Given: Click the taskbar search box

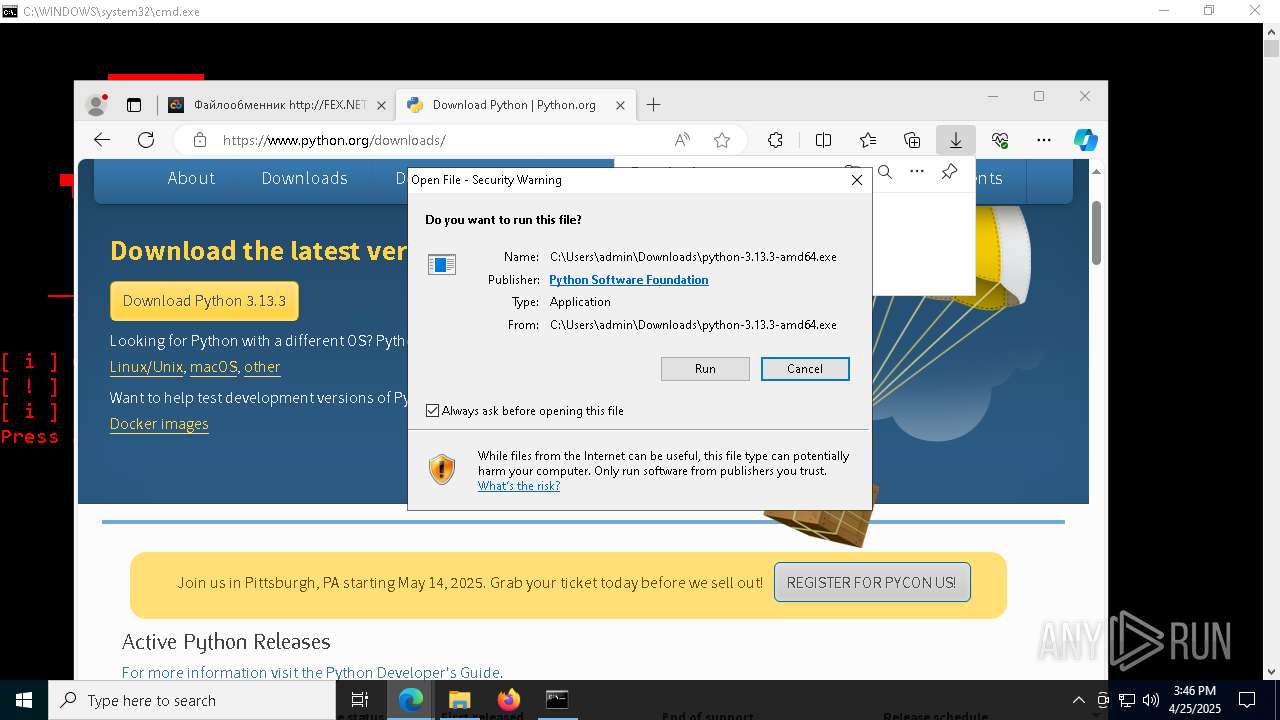Looking at the screenshot, I should pos(192,700).
